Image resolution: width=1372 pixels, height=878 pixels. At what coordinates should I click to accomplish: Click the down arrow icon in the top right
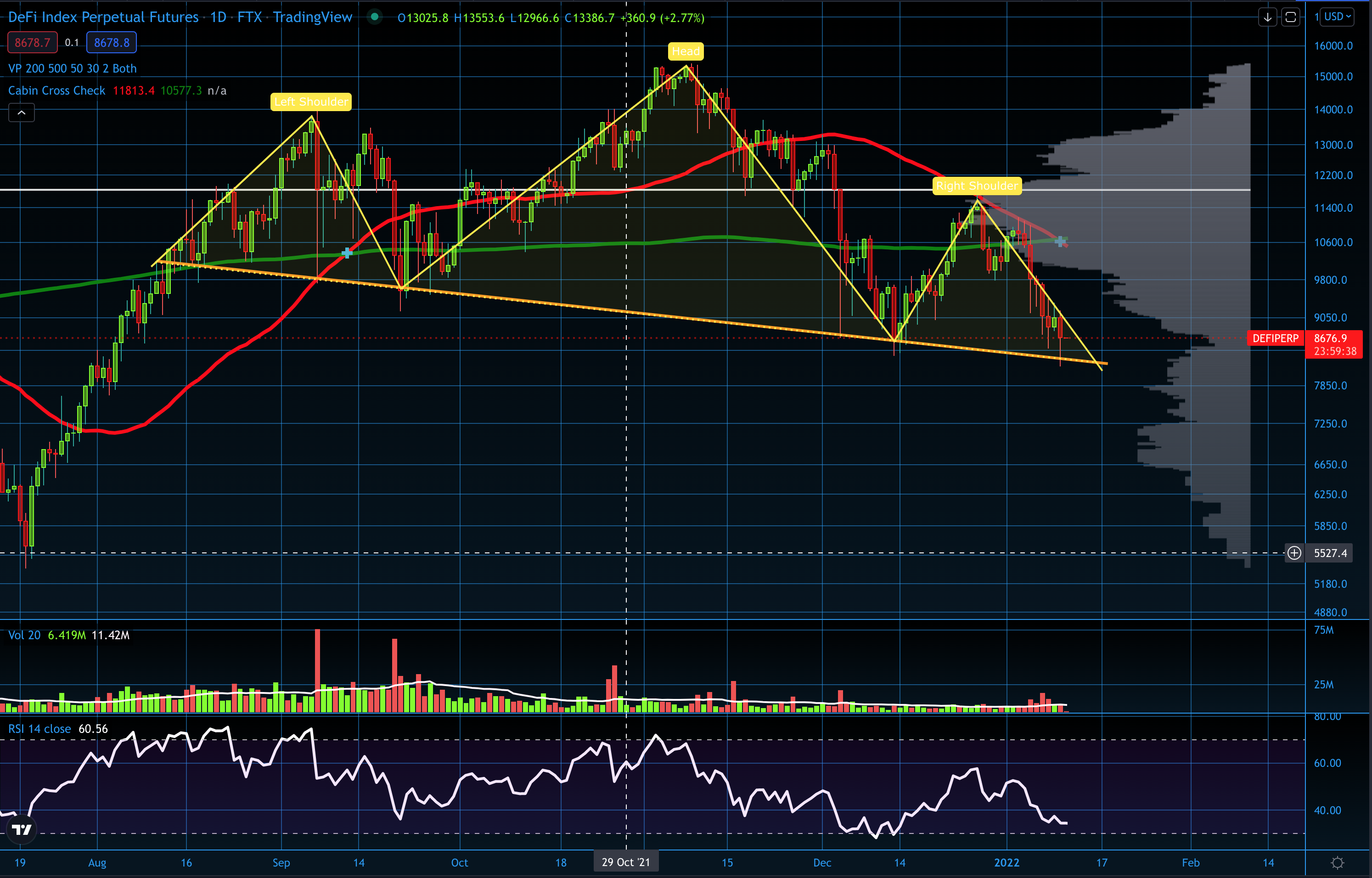point(1267,17)
